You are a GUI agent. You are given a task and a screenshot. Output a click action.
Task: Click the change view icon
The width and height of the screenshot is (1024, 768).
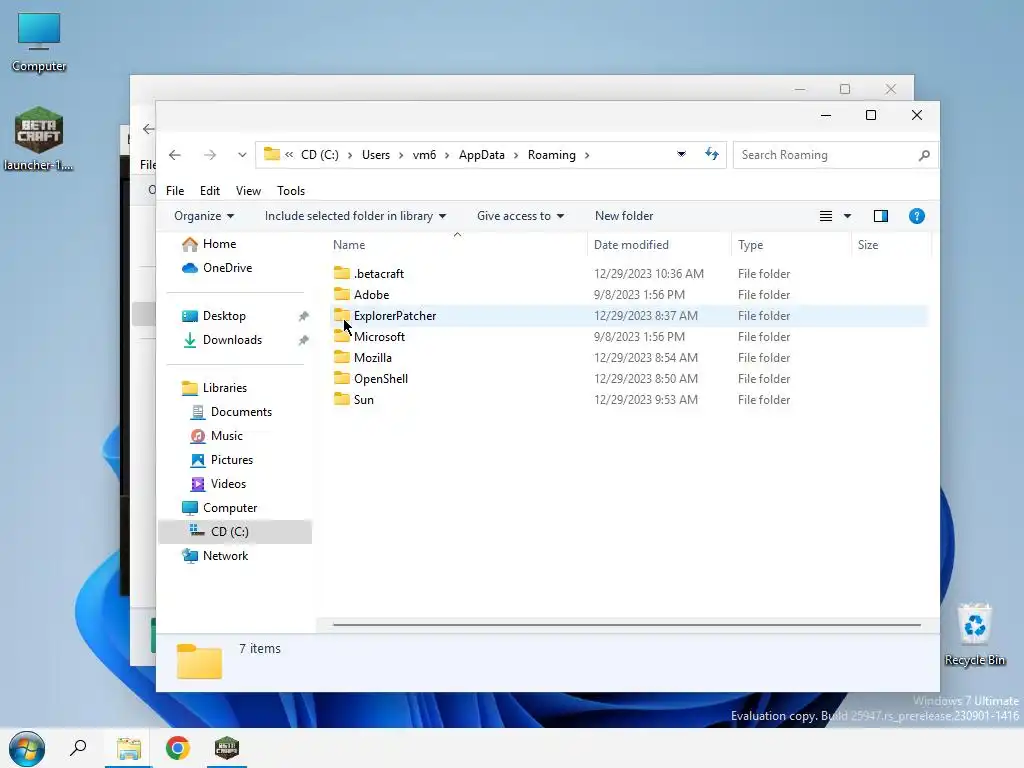825,216
